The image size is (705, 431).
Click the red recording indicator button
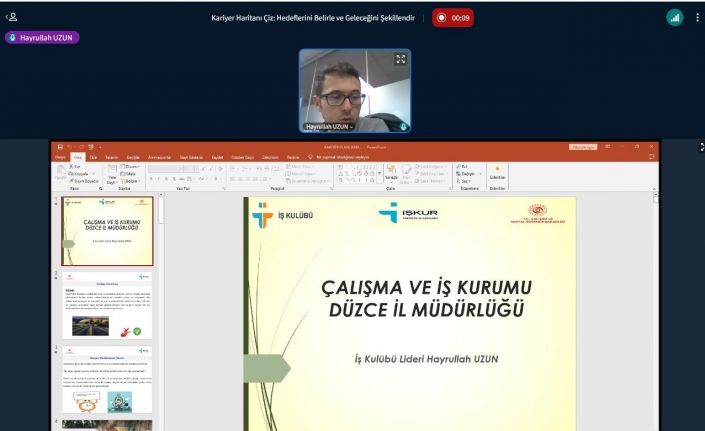tap(453, 18)
